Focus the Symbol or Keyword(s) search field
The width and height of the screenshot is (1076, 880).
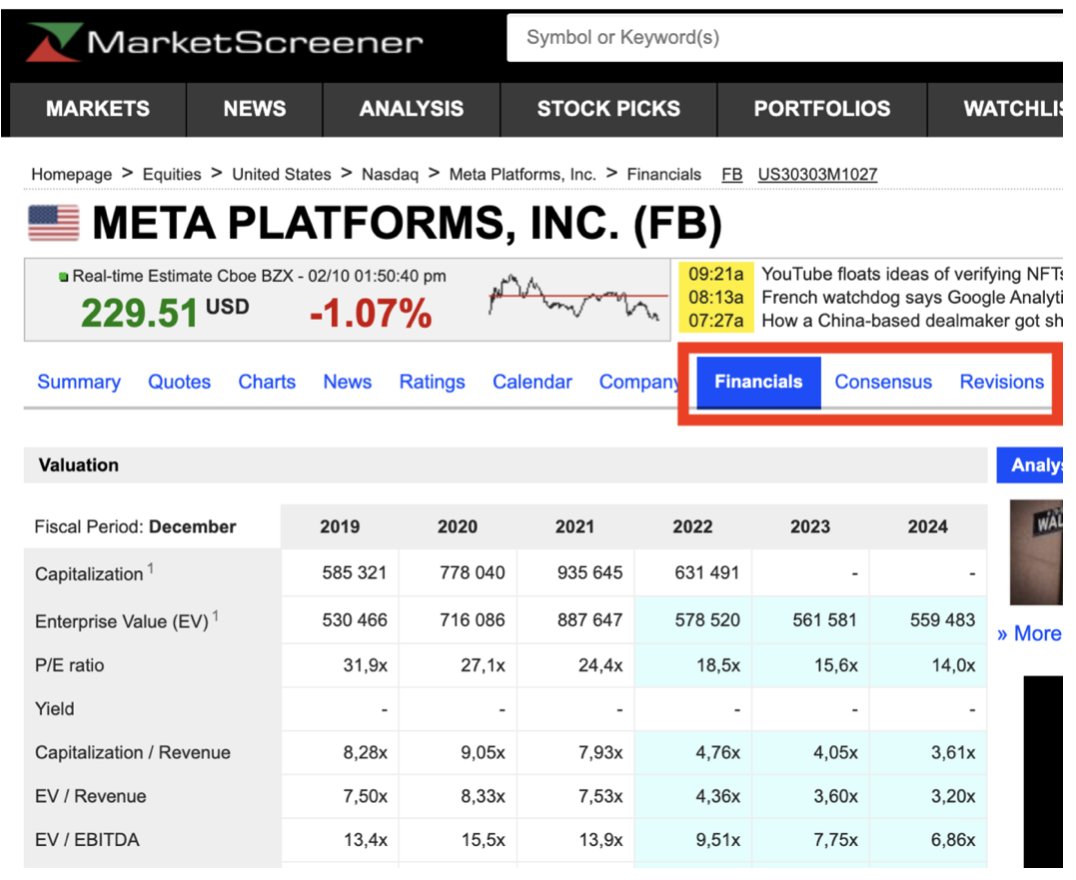pyautogui.click(x=784, y=38)
